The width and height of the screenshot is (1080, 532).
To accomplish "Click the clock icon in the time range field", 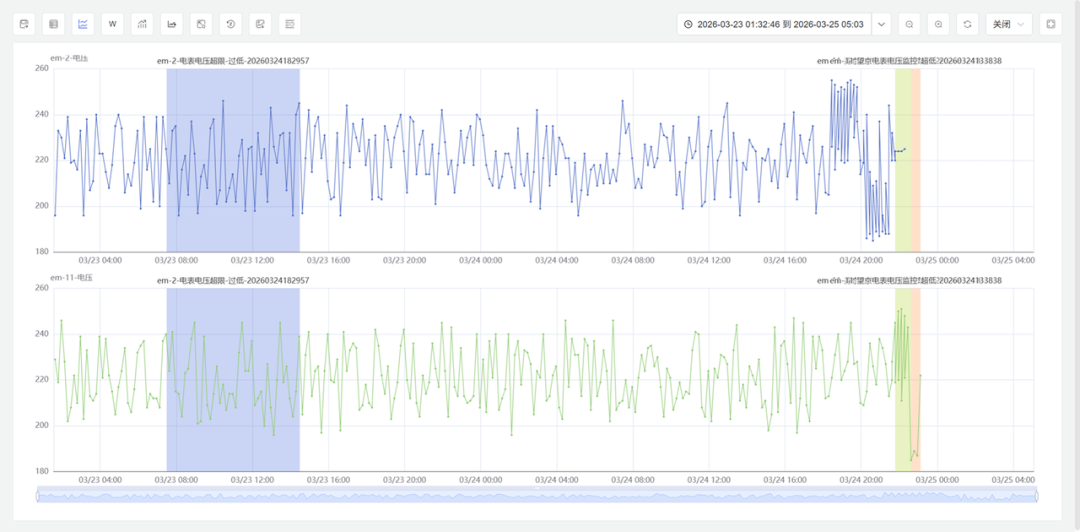I will [688, 24].
